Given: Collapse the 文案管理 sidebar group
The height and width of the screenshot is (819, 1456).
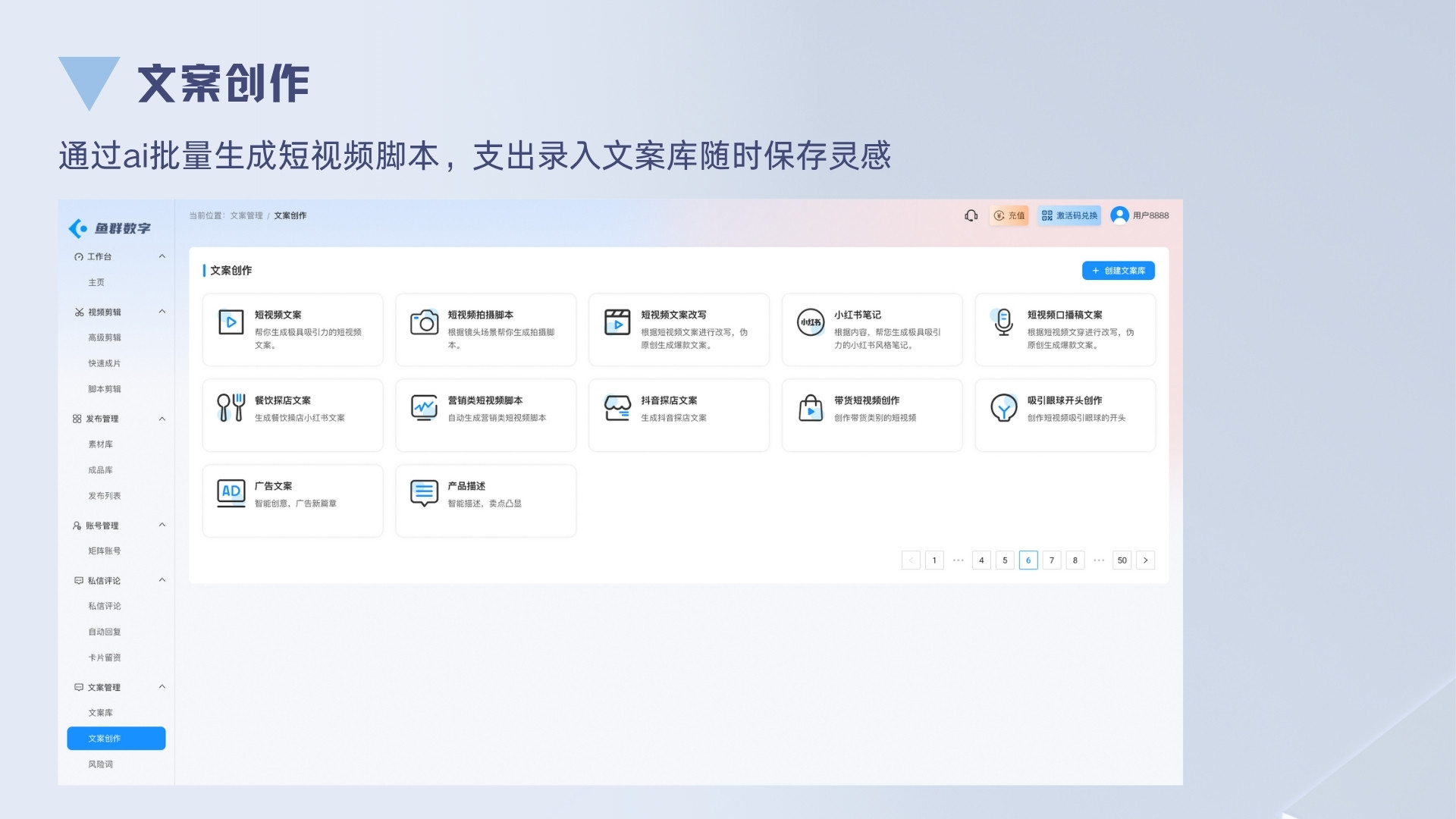Looking at the screenshot, I should click(162, 687).
